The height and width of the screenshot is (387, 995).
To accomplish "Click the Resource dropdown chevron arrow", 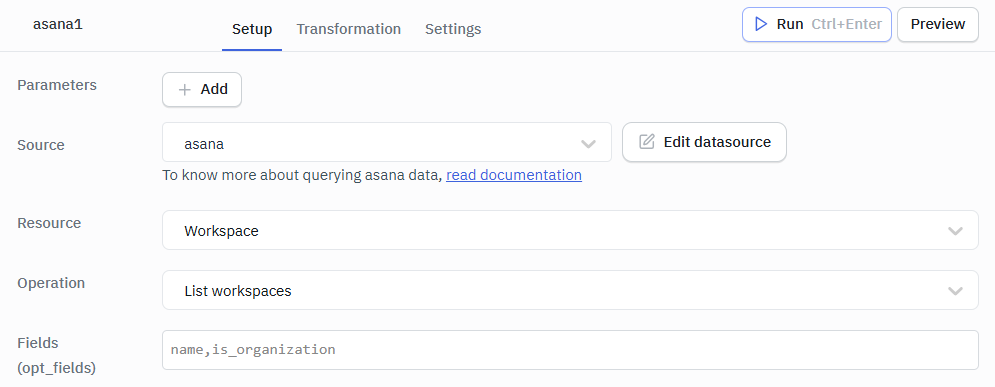I will 955,231.
